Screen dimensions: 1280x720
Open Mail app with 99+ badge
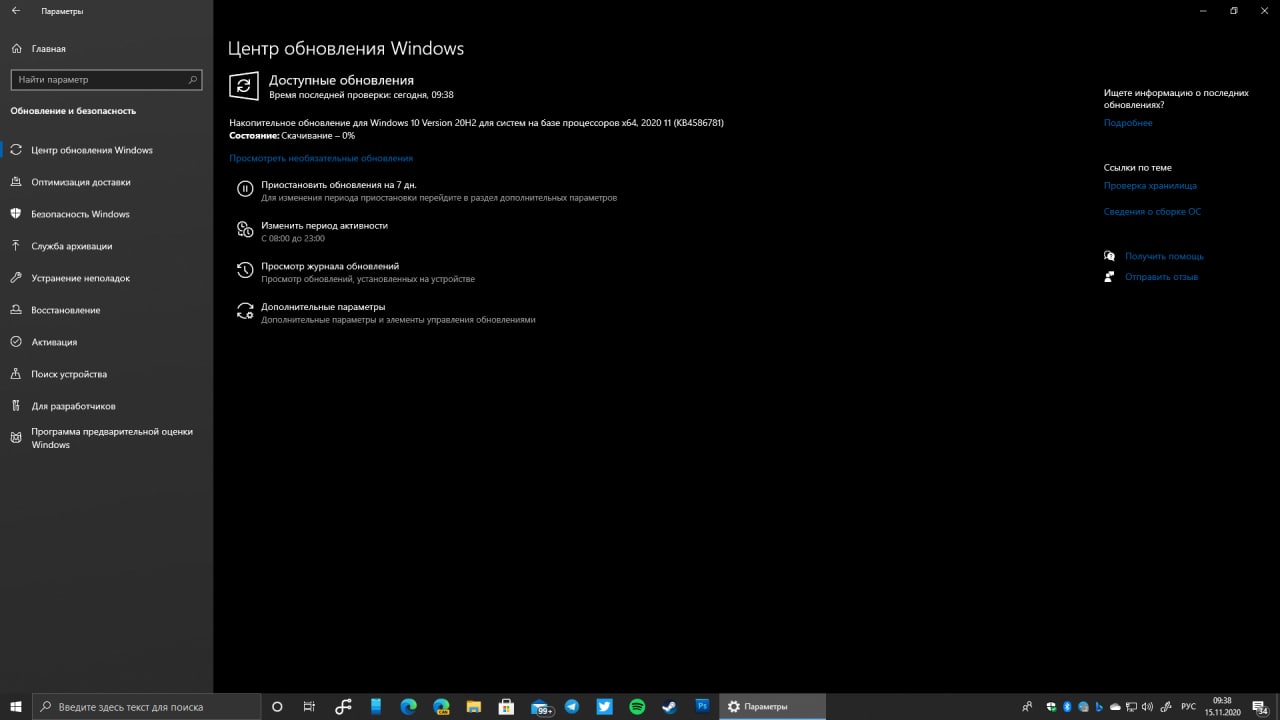click(x=541, y=706)
